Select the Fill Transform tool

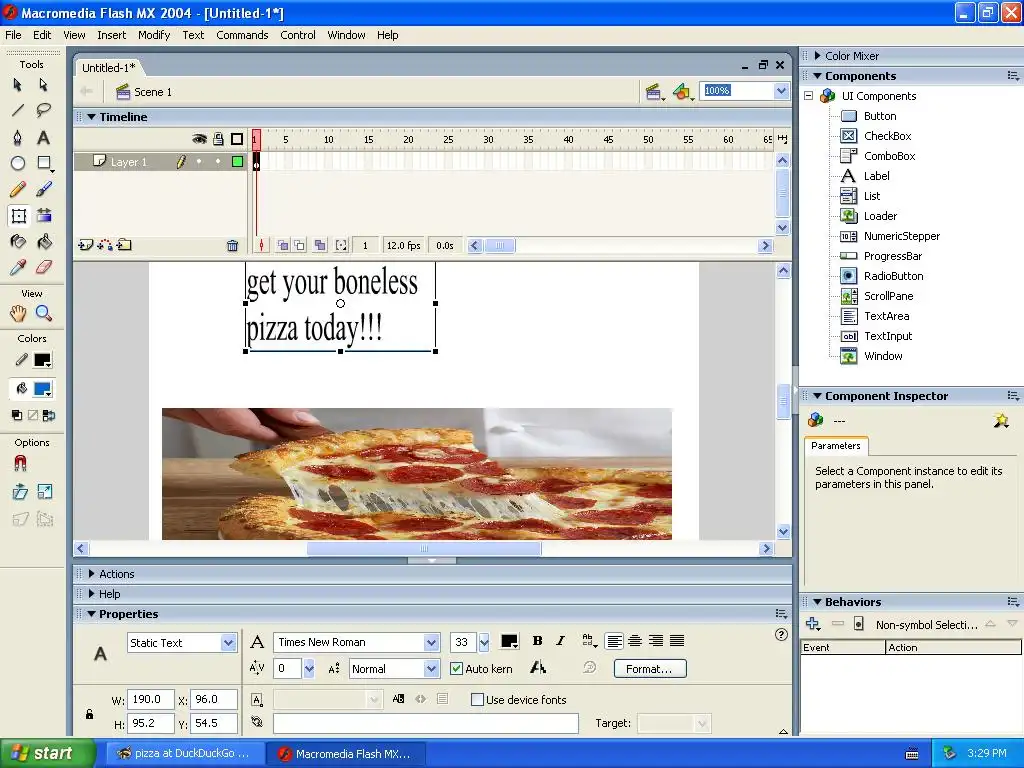[x=44, y=216]
